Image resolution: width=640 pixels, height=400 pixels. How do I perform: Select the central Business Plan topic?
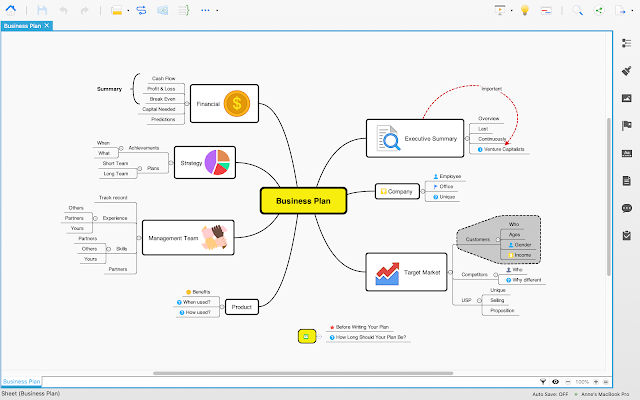[x=302, y=200]
